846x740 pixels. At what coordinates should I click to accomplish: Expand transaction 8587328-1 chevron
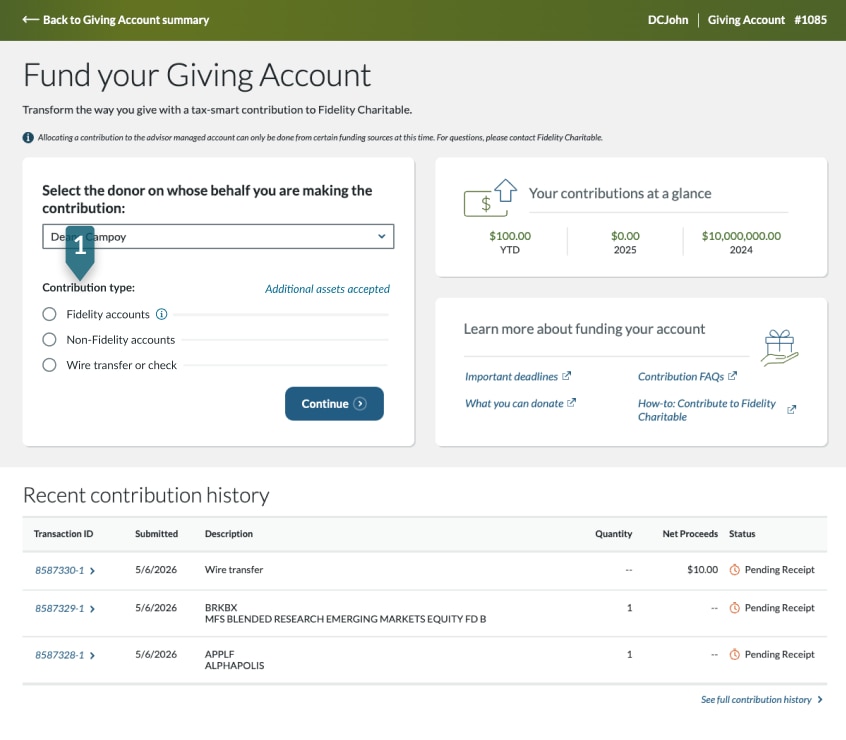(x=92, y=655)
